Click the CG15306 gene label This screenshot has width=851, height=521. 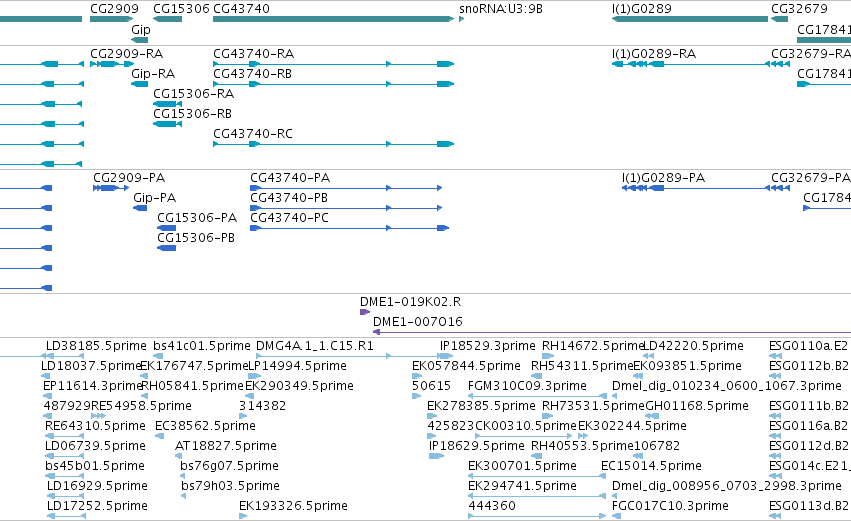(x=181, y=9)
